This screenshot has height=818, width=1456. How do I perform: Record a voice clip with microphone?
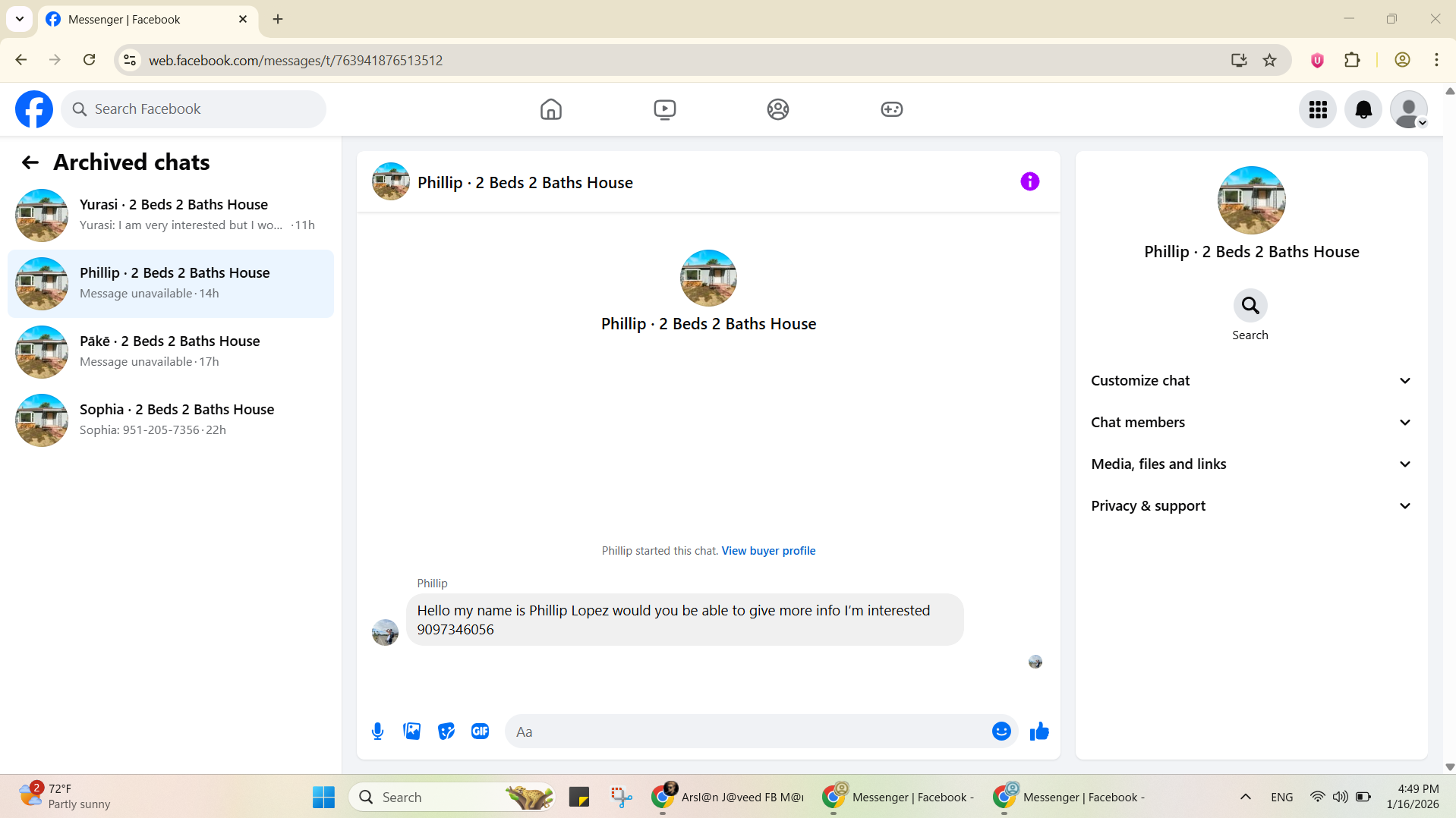pos(377,731)
